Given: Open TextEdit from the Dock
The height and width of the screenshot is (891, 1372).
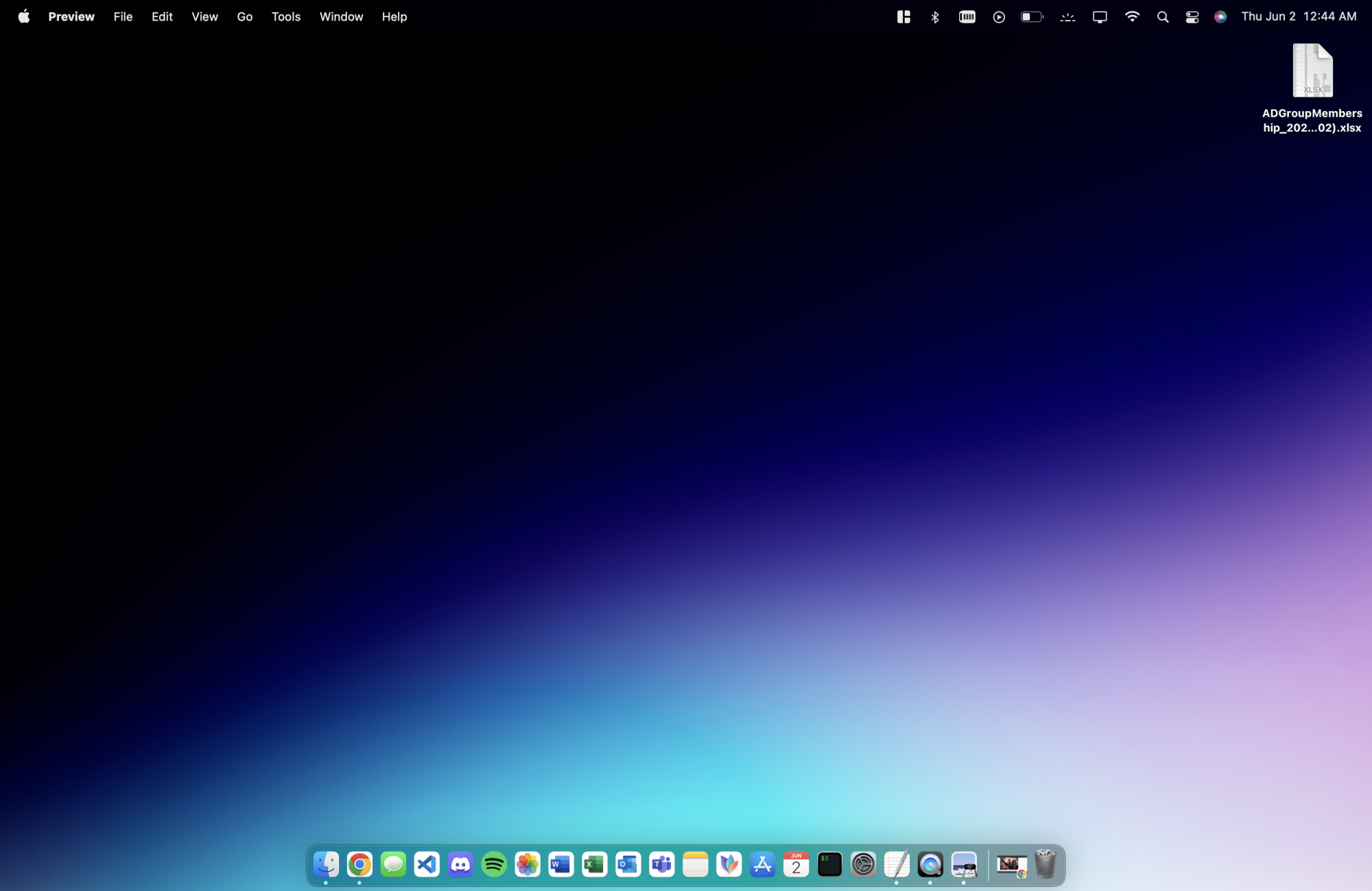Looking at the screenshot, I should [897, 864].
